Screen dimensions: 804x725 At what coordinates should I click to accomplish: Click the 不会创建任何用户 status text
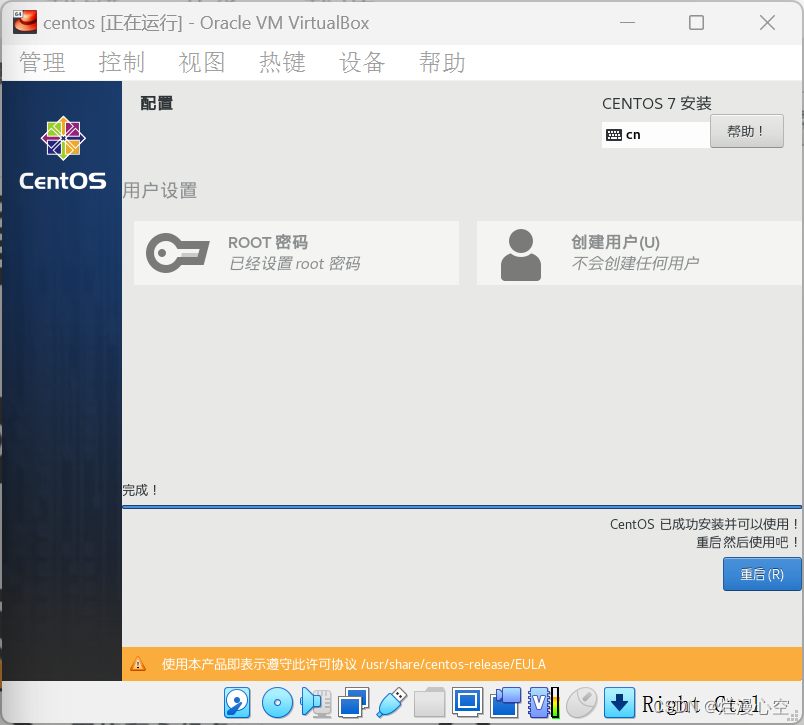[x=635, y=263]
